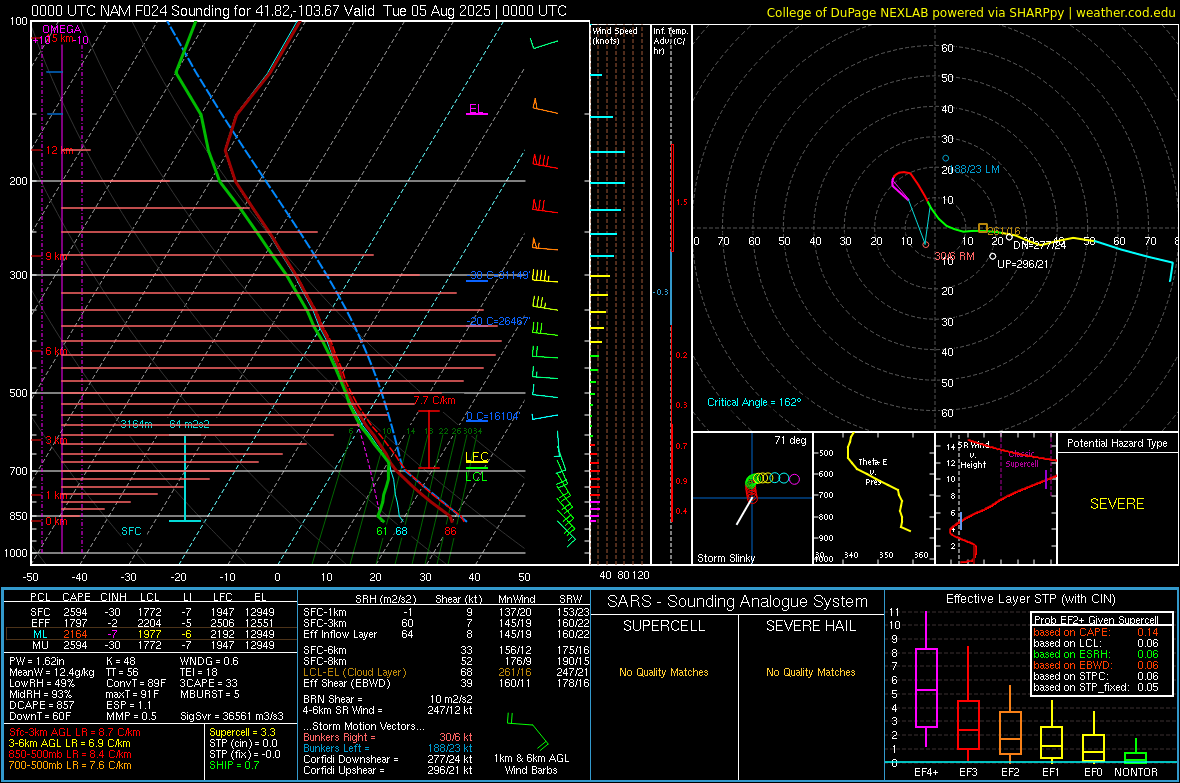The image size is (1180, 783).
Task: Select the 'SigSvr = 36561 m3/s3' value
Action: tap(232, 716)
